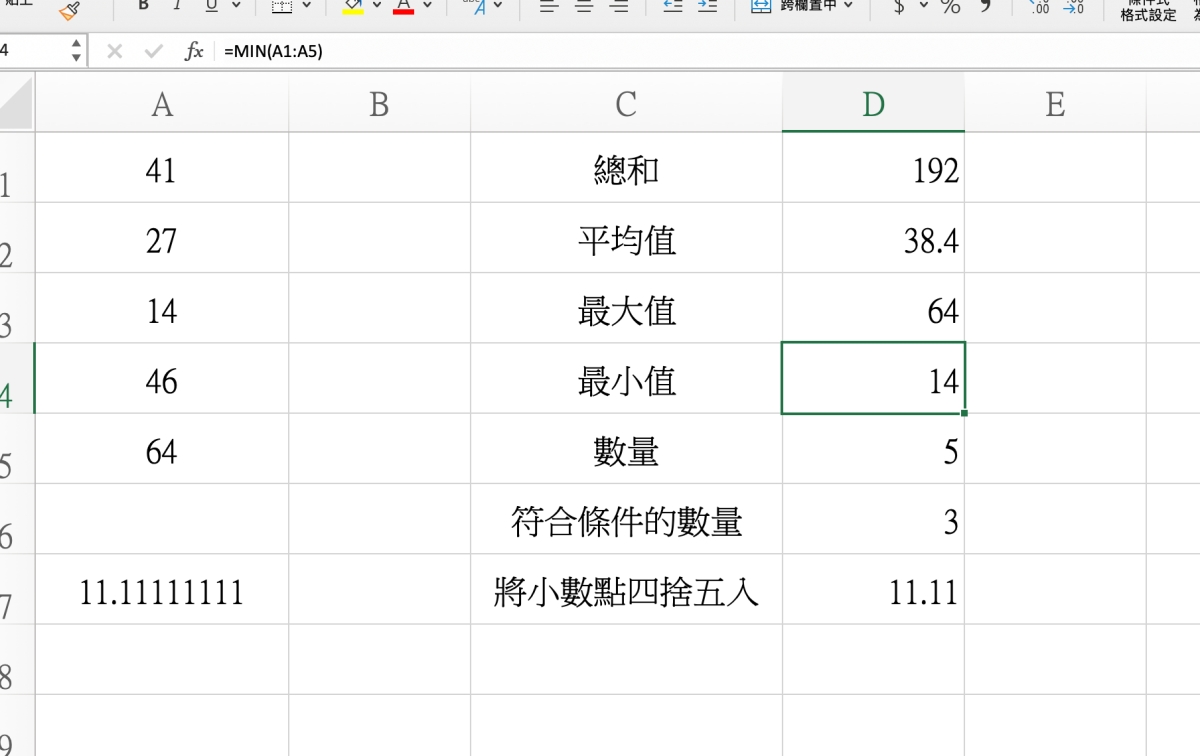Cancel formula entry with X icon

114,51
